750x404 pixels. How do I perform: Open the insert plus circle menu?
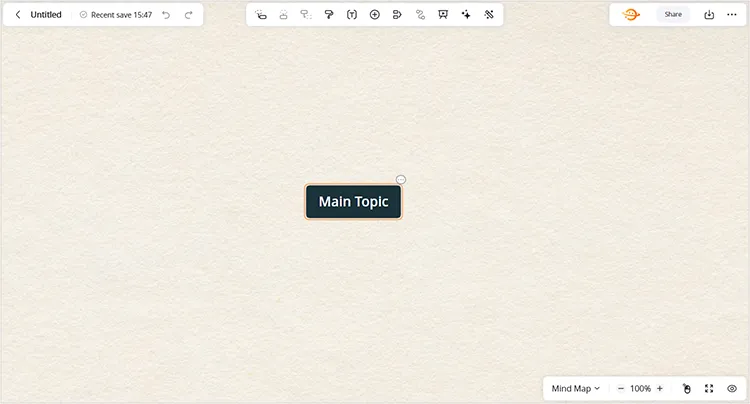point(375,15)
